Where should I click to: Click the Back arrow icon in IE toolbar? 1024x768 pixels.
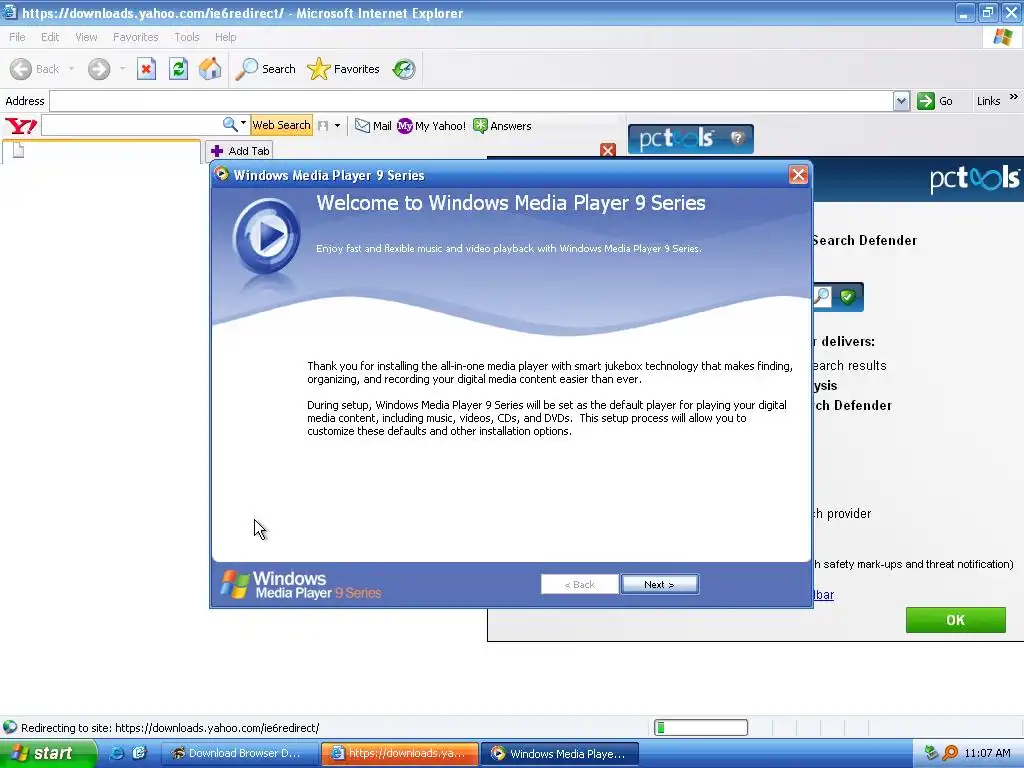[x=21, y=69]
